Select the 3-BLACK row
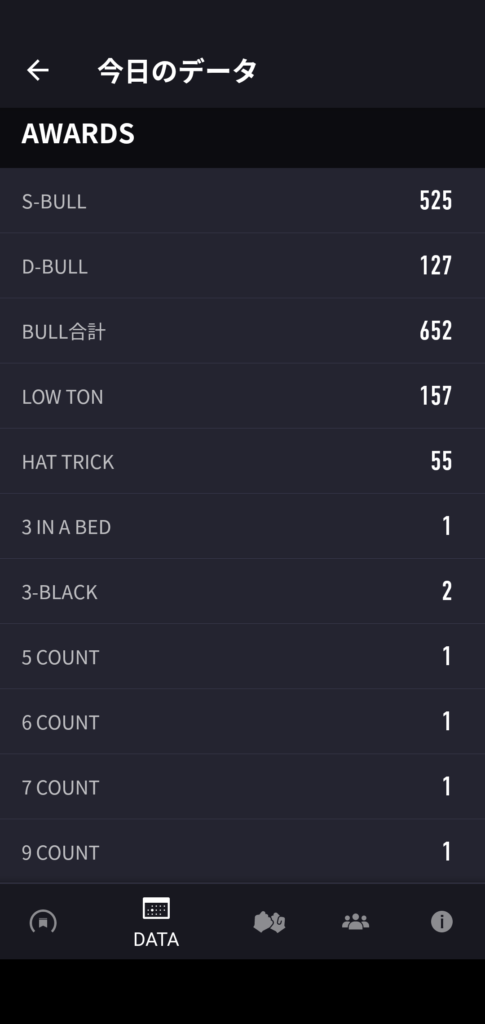Image resolution: width=485 pixels, height=1024 pixels. [x=242, y=592]
